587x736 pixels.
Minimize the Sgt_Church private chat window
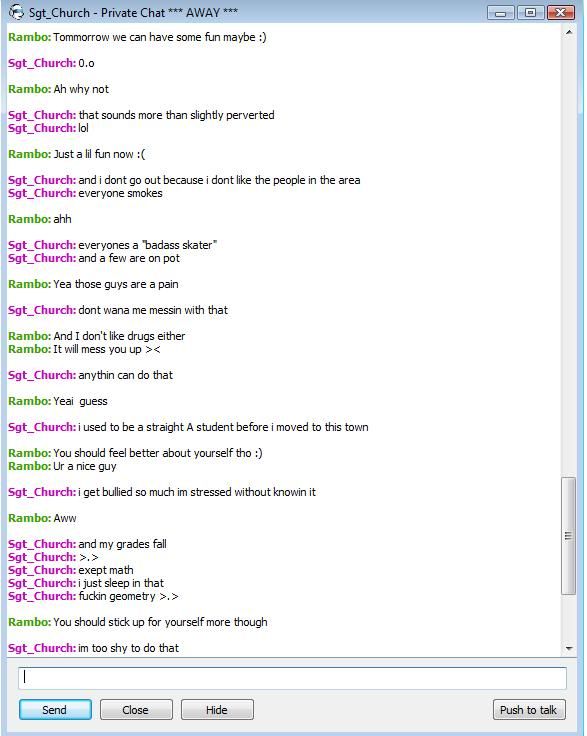pyautogui.click(x=501, y=13)
